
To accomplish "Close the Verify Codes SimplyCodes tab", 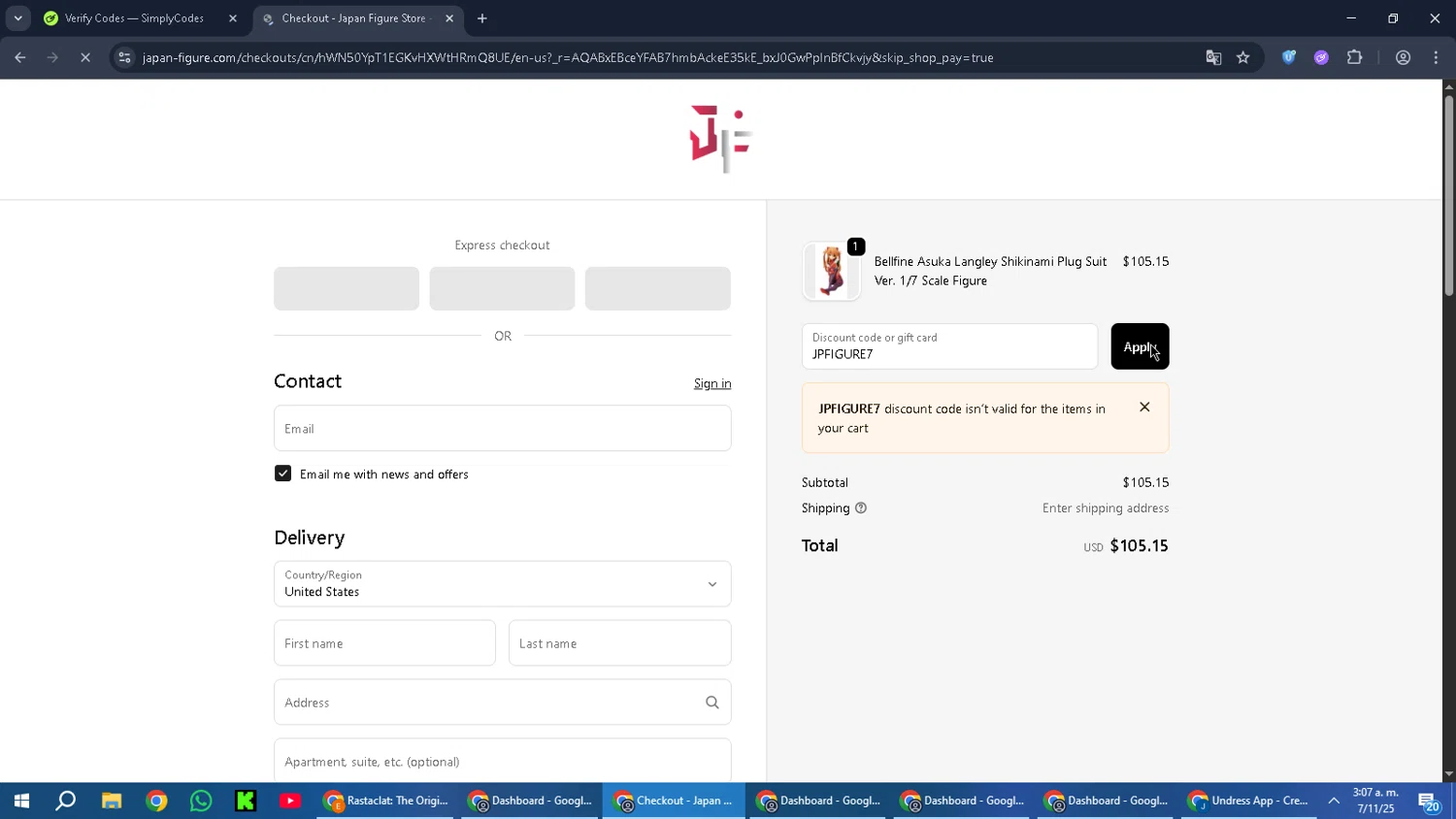I will coord(233,18).
